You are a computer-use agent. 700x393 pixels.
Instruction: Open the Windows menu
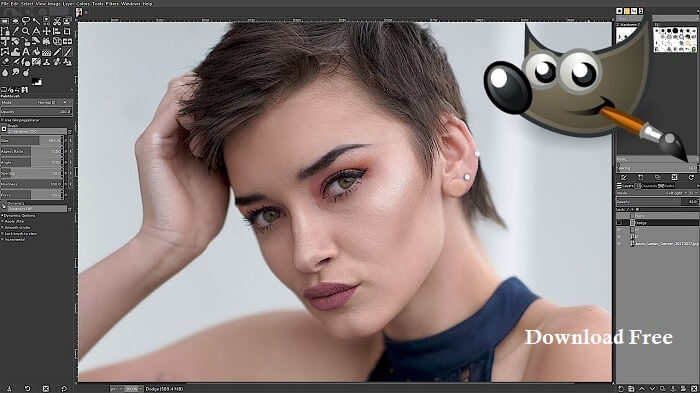click(x=130, y=4)
